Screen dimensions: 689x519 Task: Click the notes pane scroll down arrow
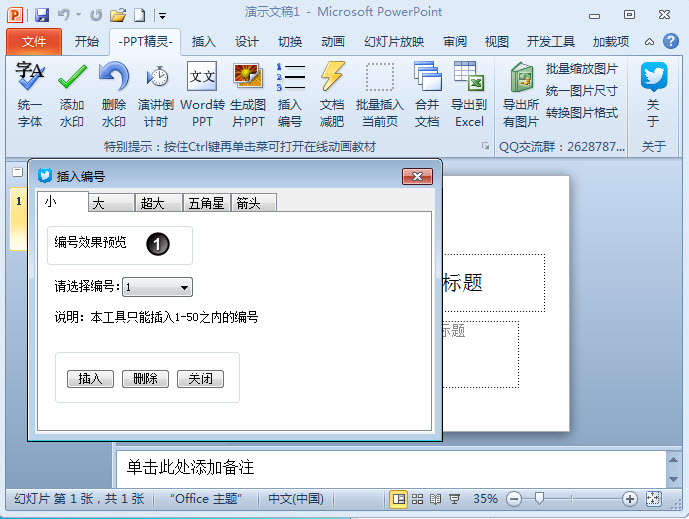click(673, 479)
